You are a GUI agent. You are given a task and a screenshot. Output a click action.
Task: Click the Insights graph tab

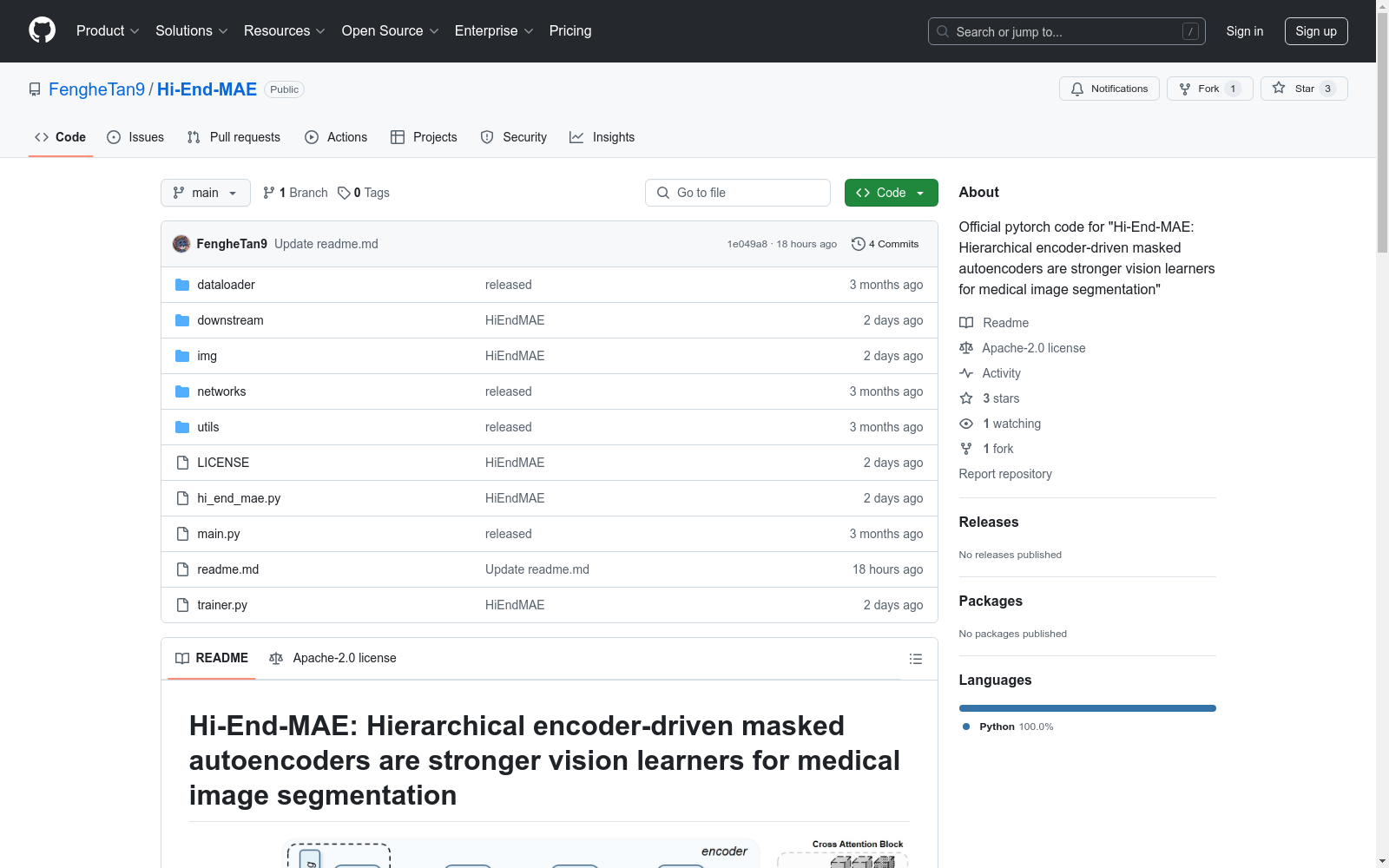pyautogui.click(x=602, y=137)
